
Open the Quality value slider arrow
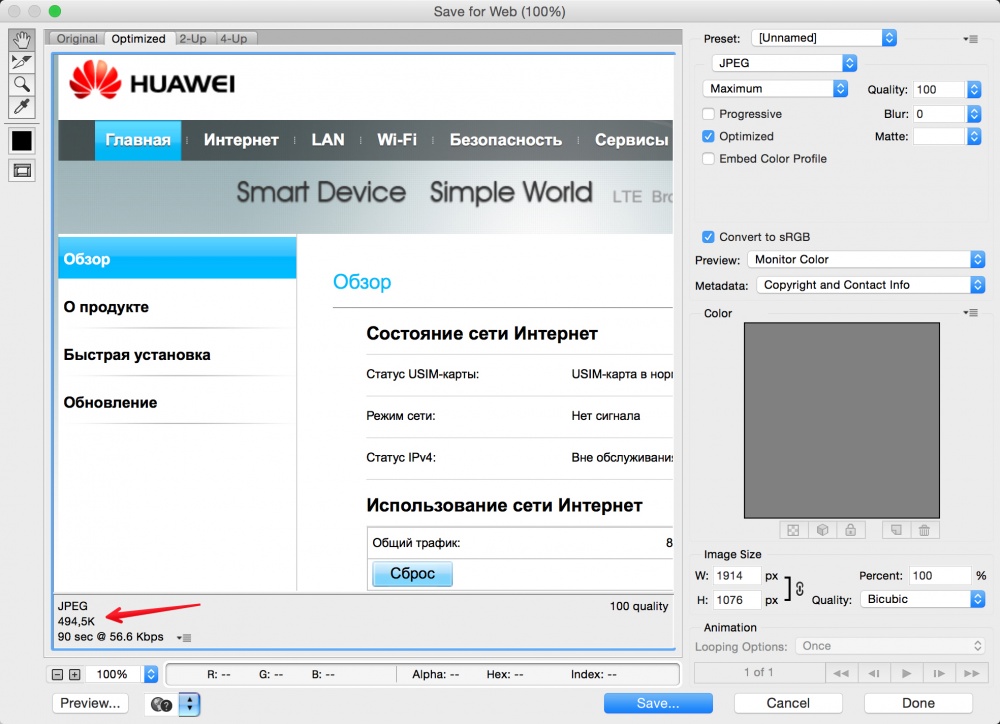click(974, 89)
